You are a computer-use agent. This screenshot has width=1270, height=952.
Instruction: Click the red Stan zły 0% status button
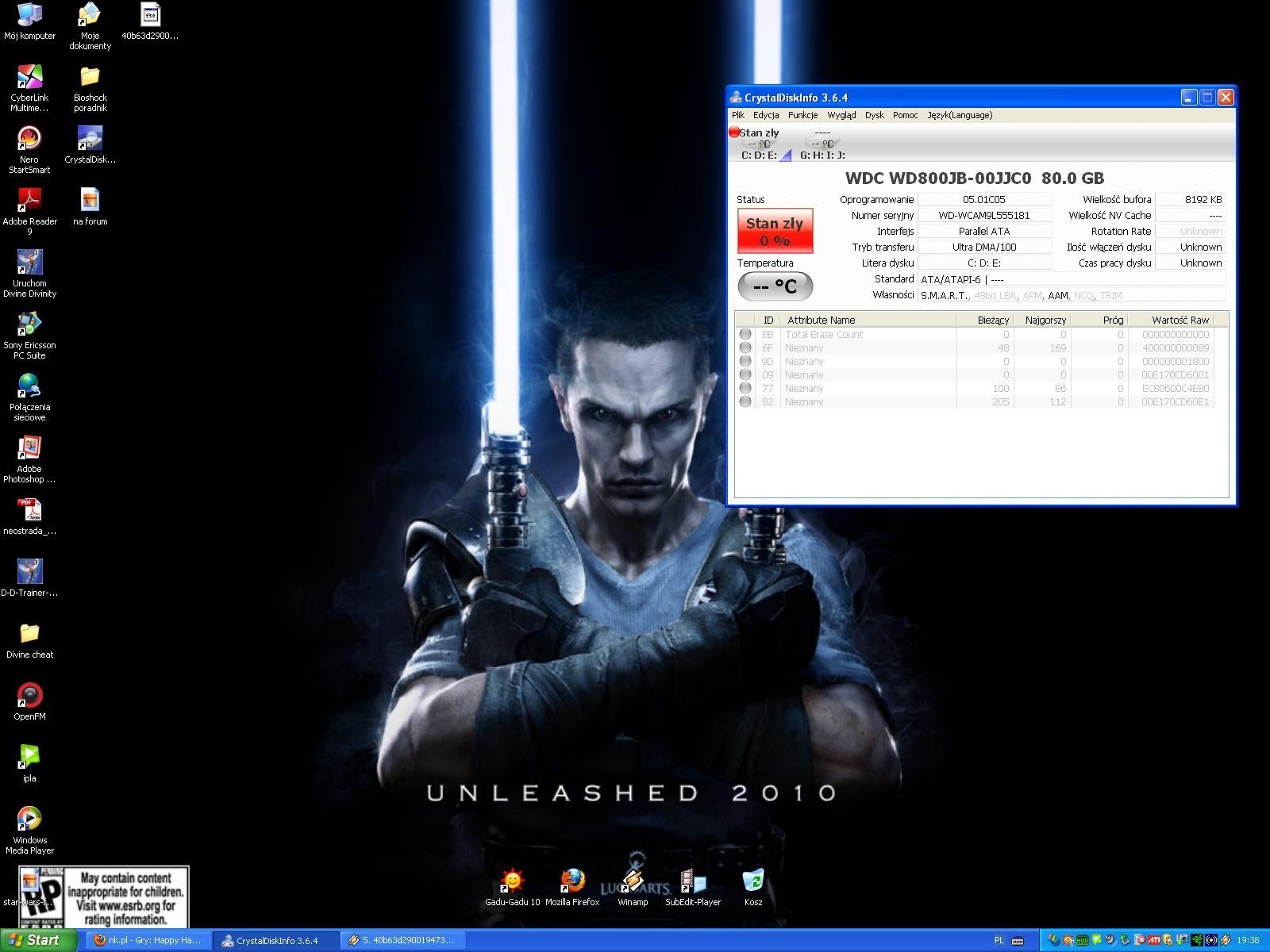[x=775, y=231]
